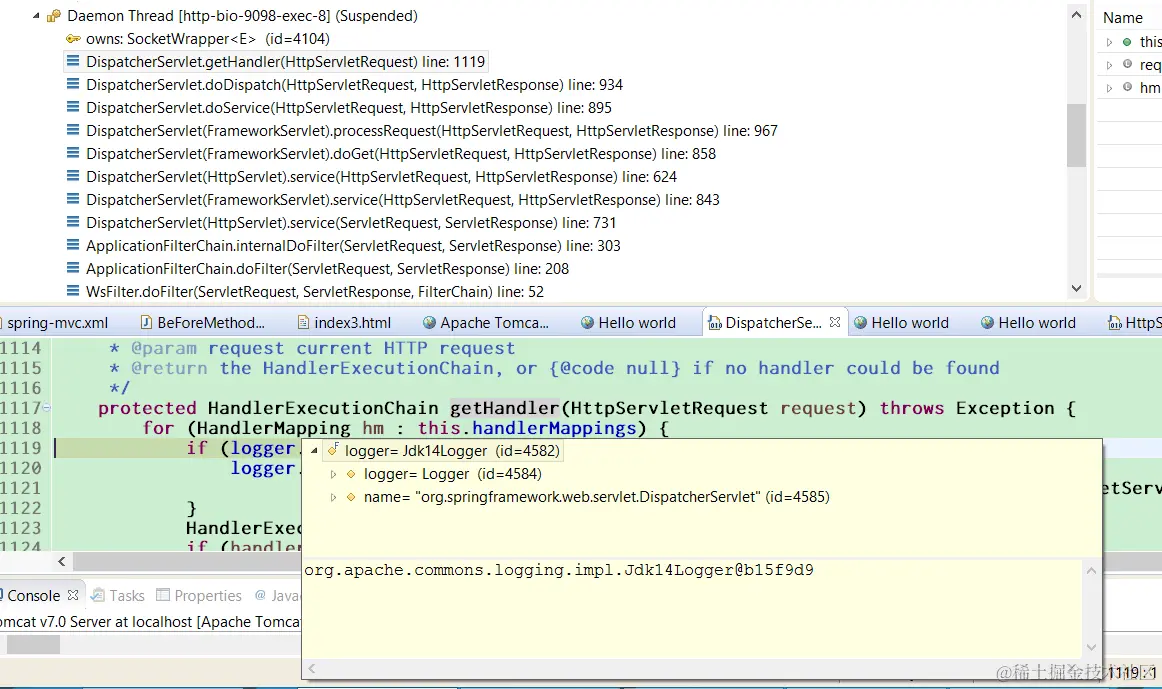Select WsFilter.doFilter line 52 frame
The width and height of the screenshot is (1162, 689).
314,291
